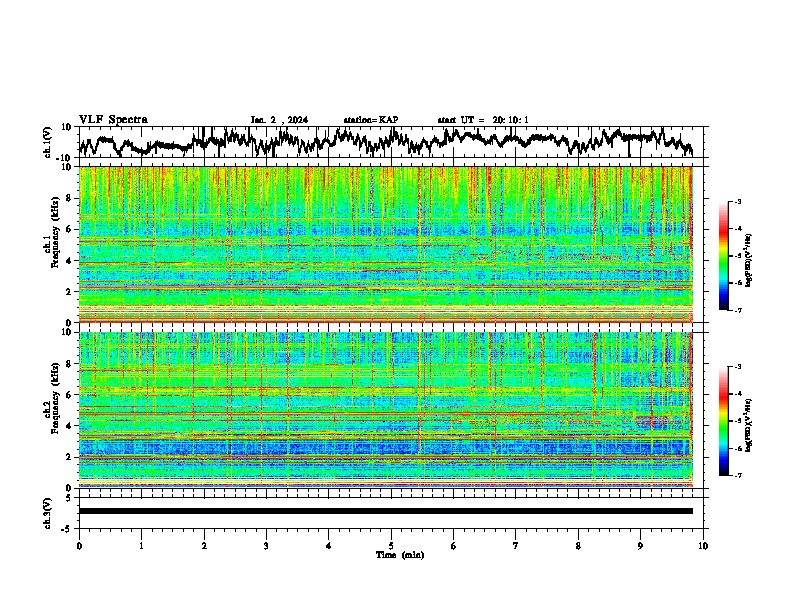The height and width of the screenshot is (612, 792).
Task: Click the ch.2 spectrogram color scale bar
Action: (x=724, y=421)
